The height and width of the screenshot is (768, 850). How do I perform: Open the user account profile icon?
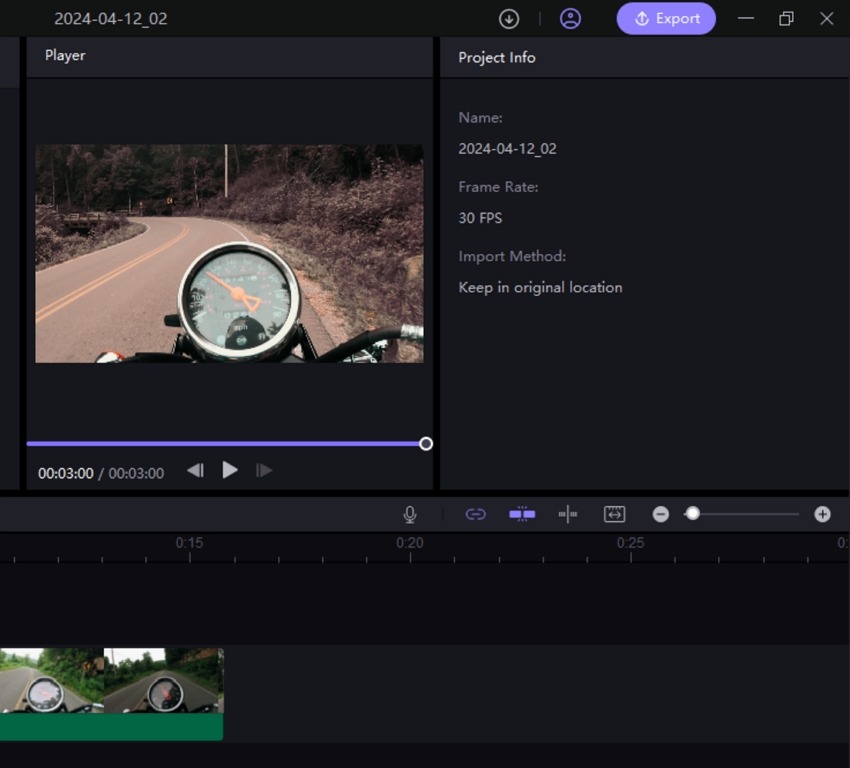coord(570,19)
